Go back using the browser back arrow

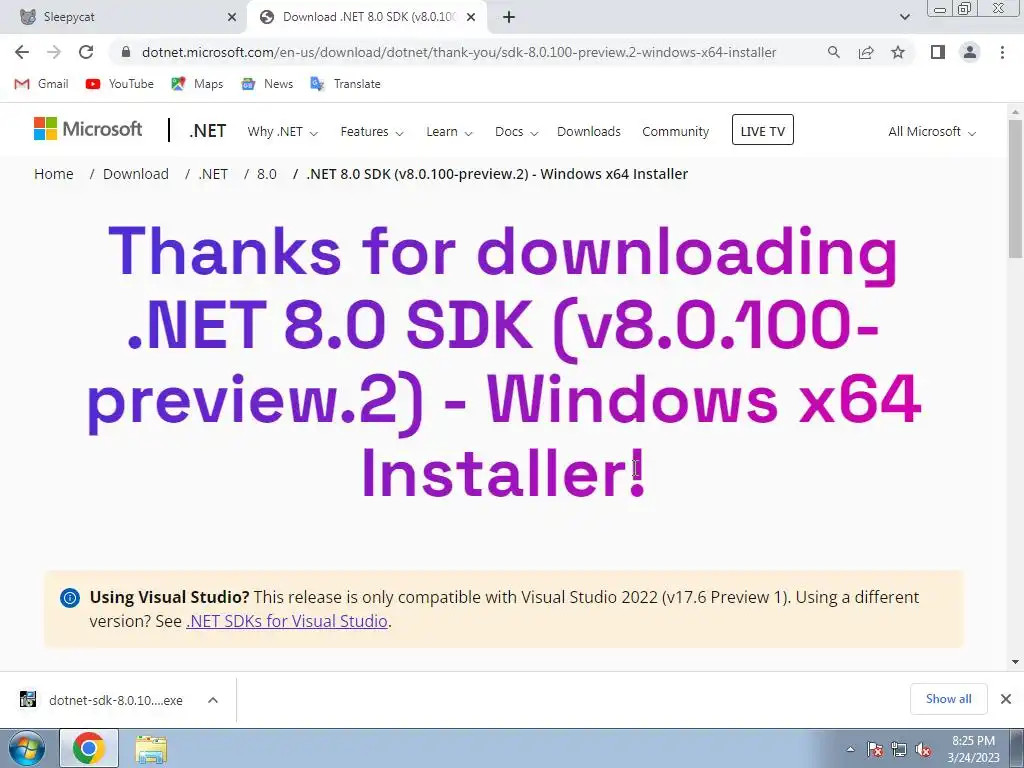click(22, 52)
